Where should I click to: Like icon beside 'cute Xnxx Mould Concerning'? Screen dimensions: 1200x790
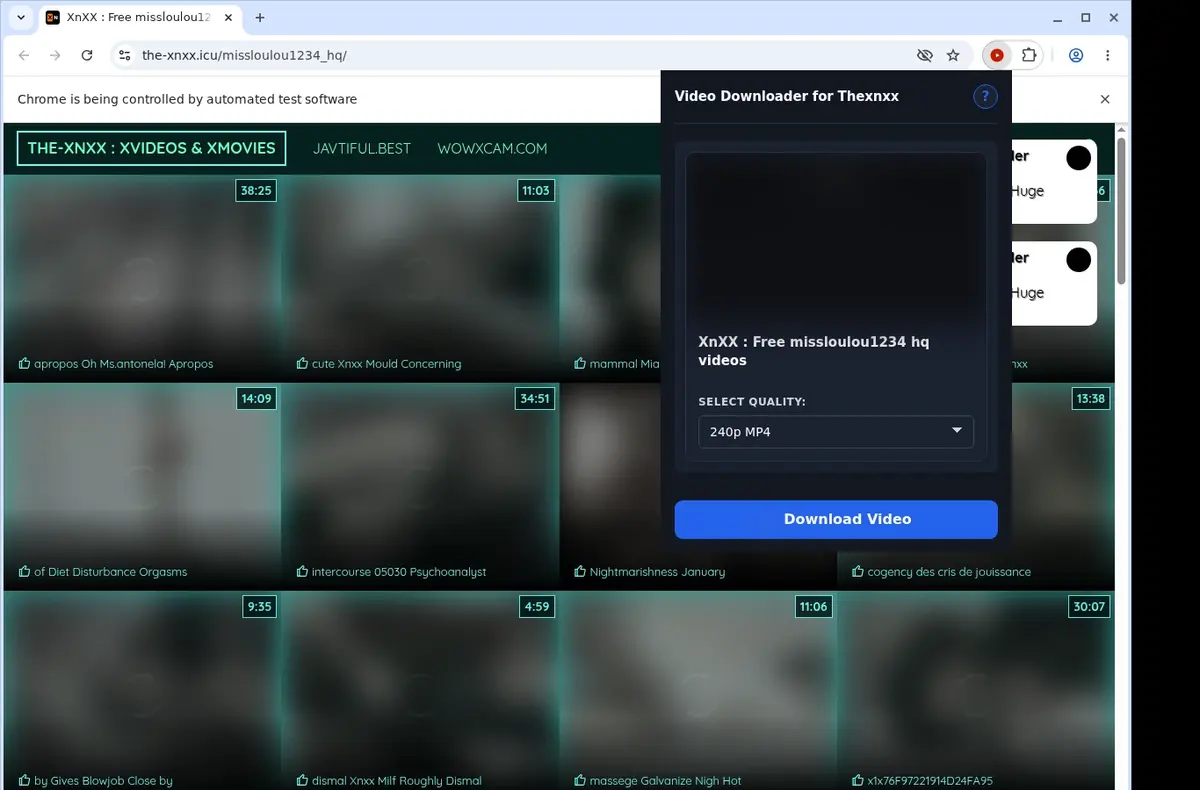[302, 363]
